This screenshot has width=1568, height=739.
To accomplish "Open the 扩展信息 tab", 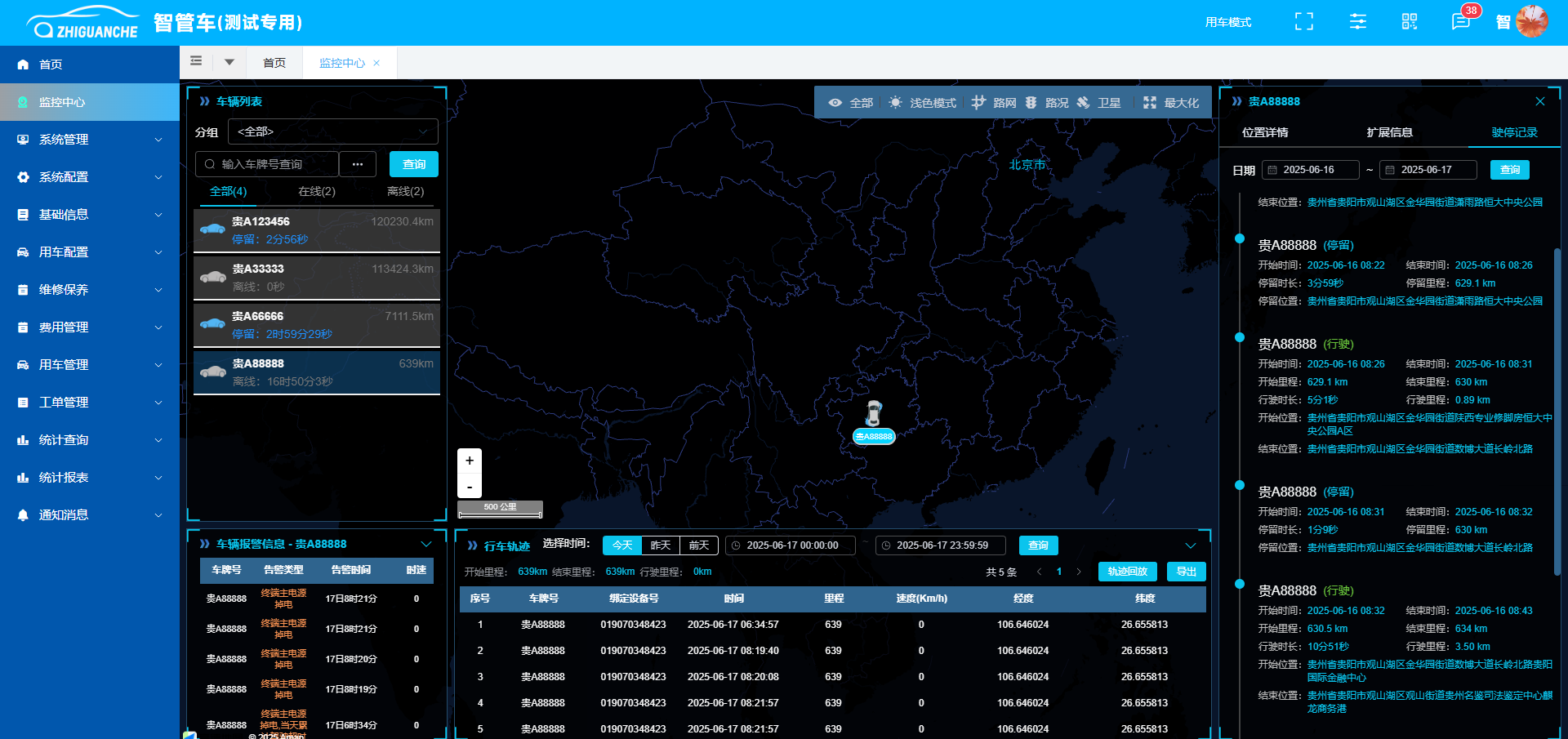I will point(1389,132).
